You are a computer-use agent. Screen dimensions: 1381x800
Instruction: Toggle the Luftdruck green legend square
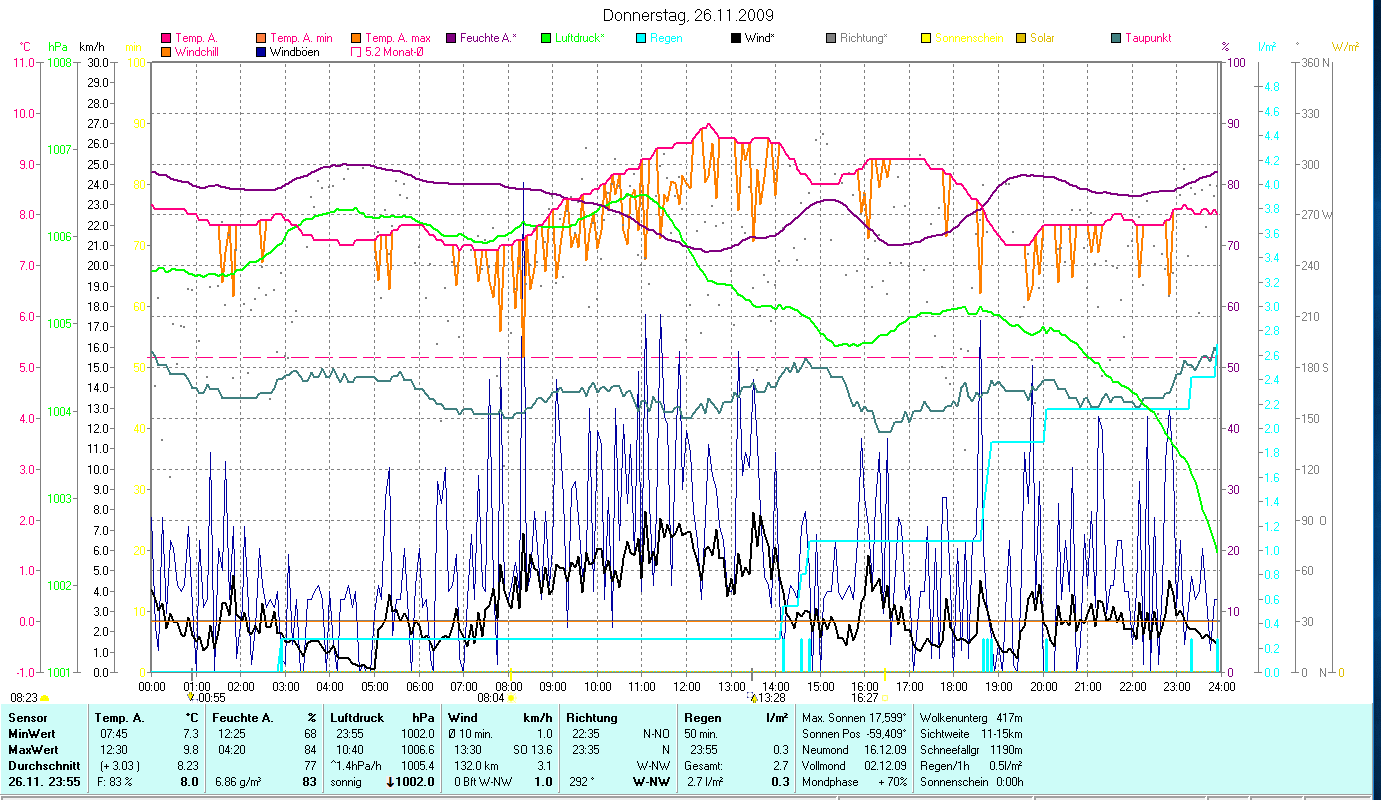[545, 38]
